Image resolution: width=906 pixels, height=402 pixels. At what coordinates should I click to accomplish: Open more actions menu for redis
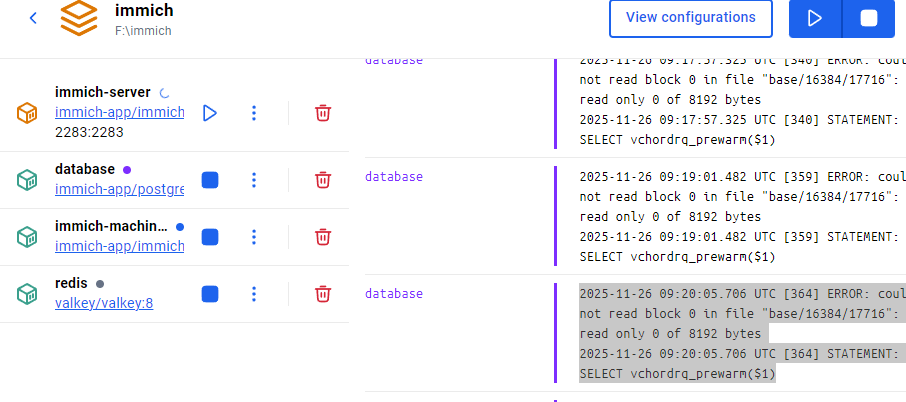[254, 294]
